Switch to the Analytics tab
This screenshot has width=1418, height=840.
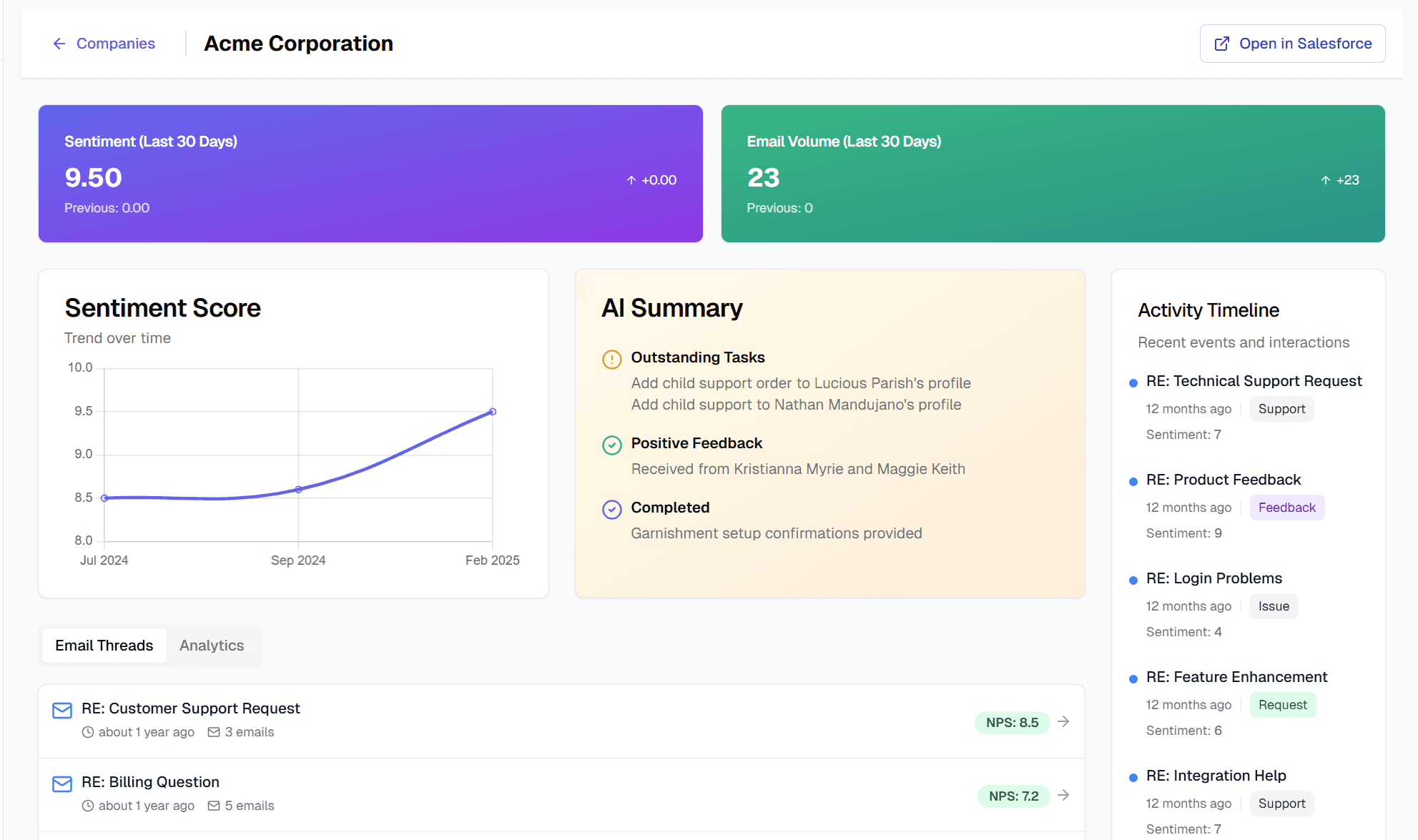coord(212,646)
